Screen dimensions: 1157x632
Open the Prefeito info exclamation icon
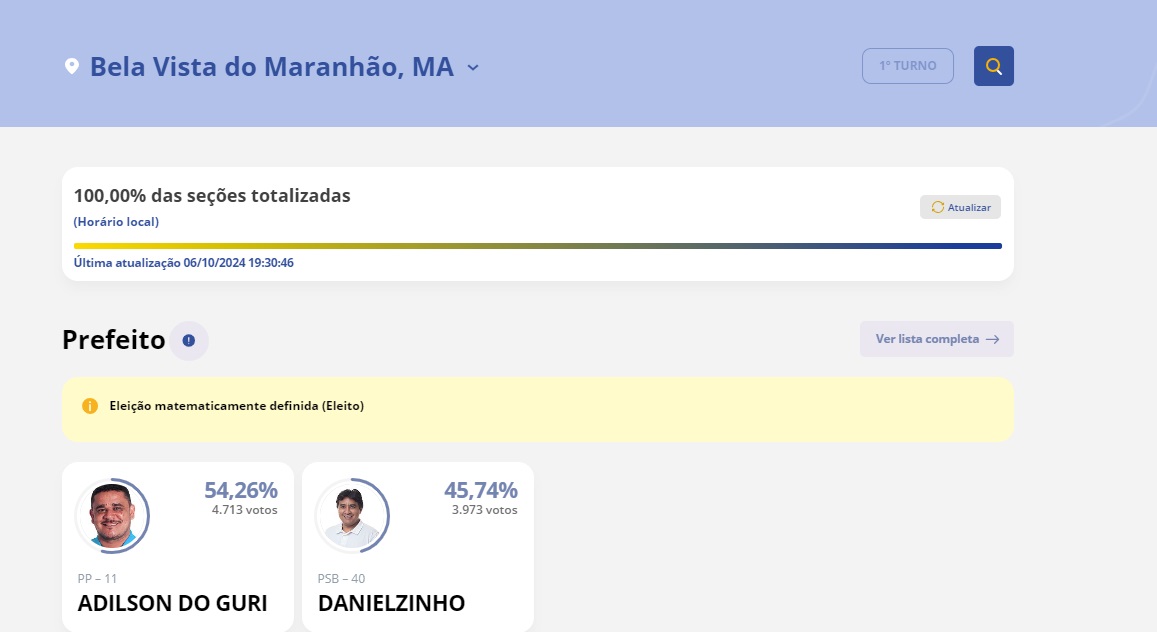click(189, 340)
